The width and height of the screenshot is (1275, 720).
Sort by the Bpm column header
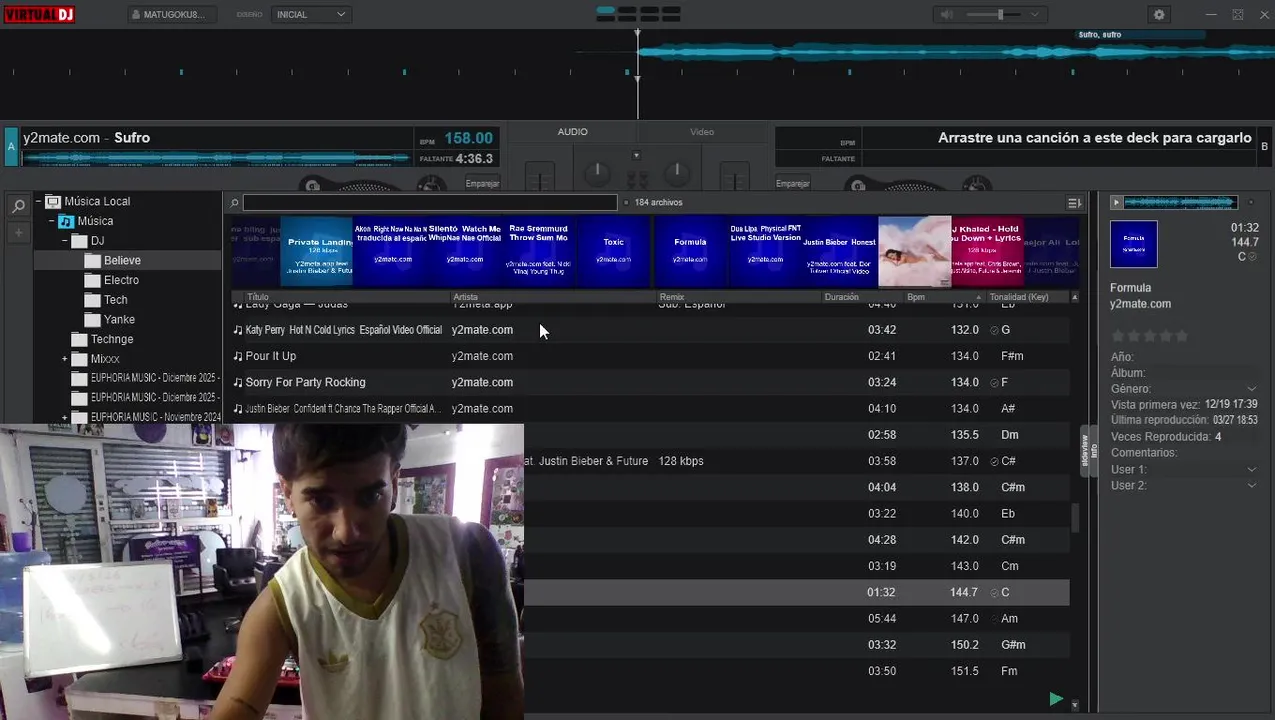point(916,297)
